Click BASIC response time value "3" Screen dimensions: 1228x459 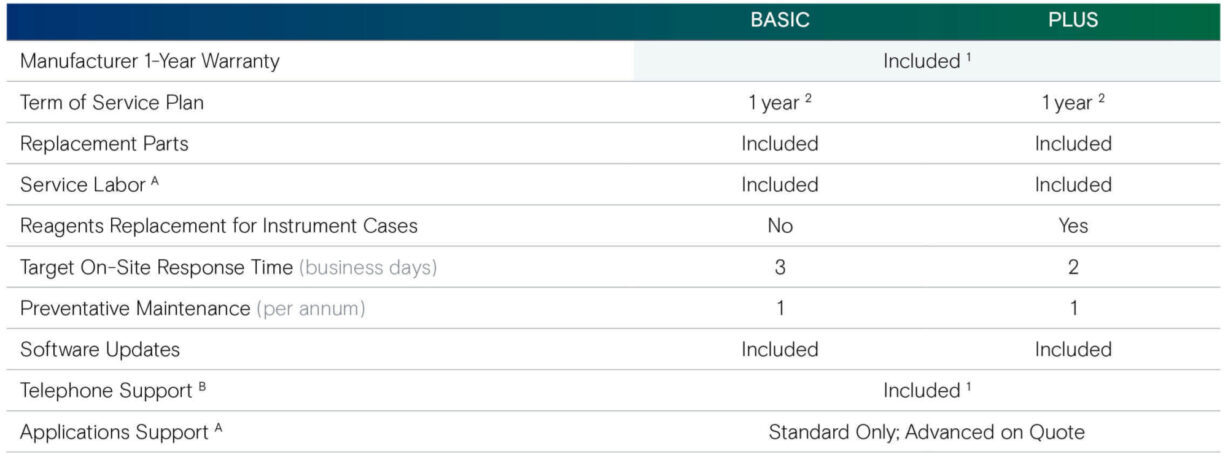pos(780,267)
